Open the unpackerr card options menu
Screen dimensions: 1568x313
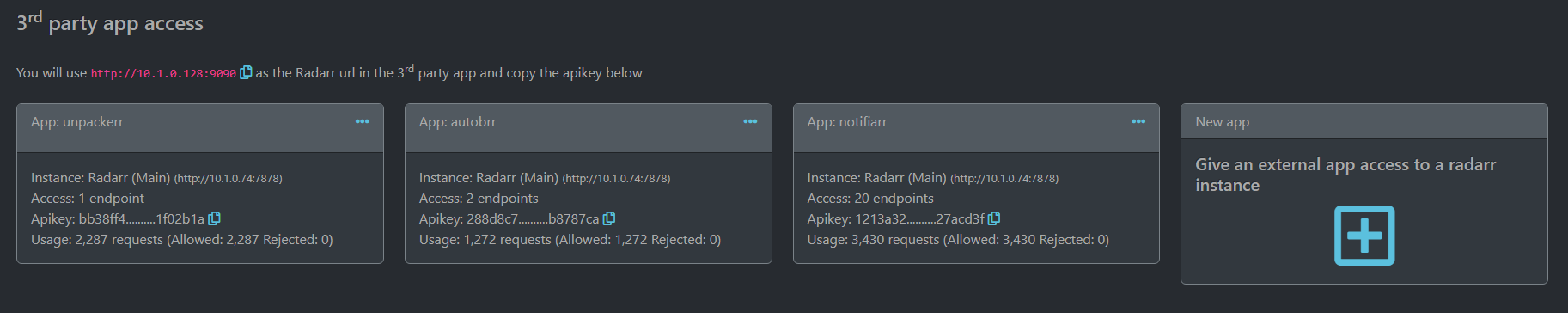coord(363,121)
